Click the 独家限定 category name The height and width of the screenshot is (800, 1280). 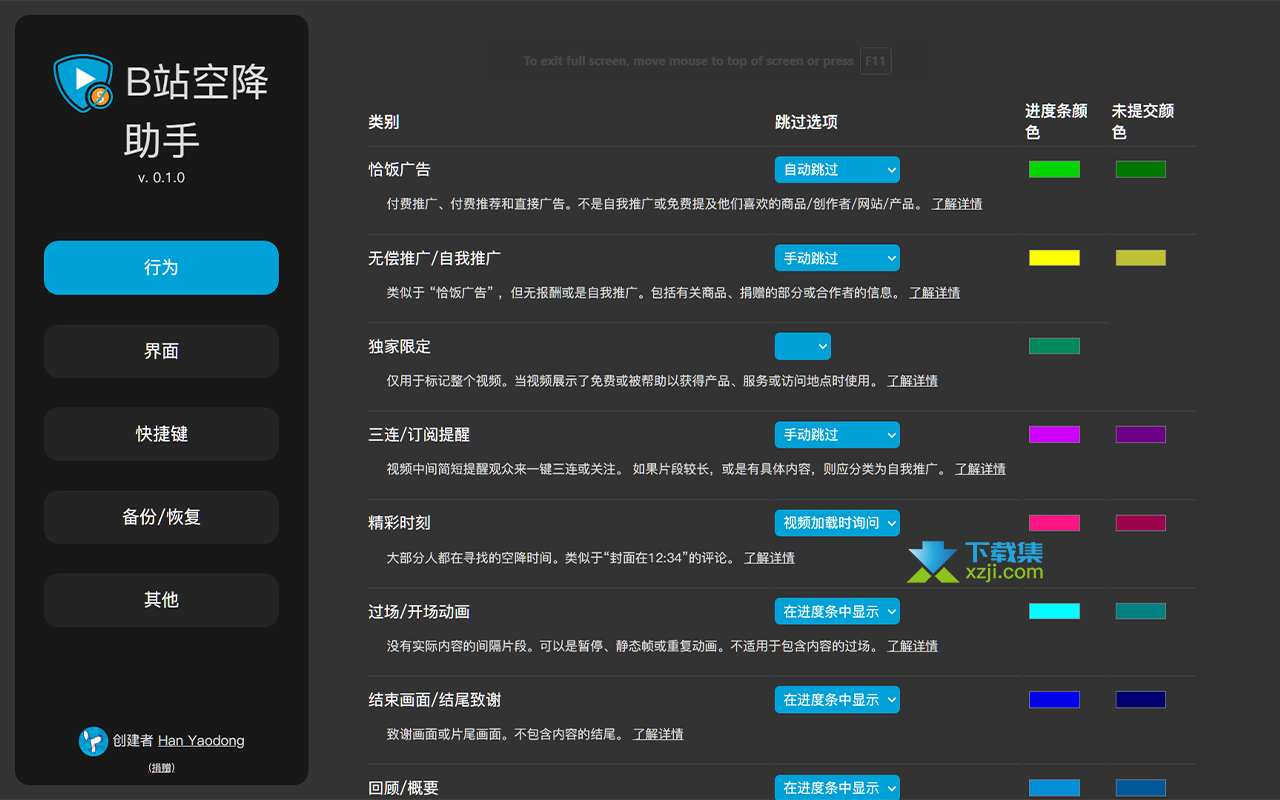coord(399,346)
